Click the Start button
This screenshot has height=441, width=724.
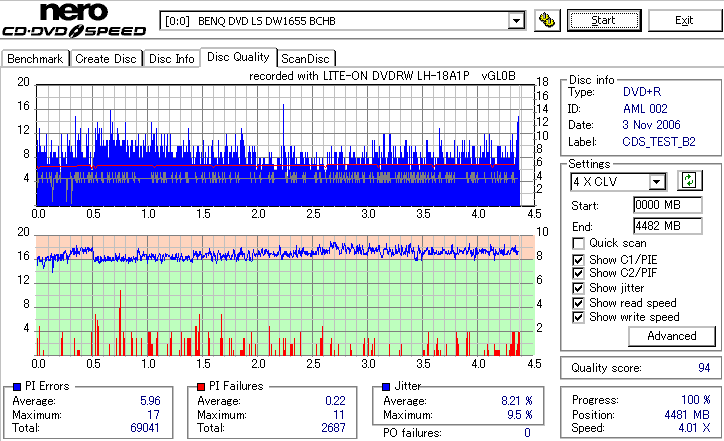[603, 21]
